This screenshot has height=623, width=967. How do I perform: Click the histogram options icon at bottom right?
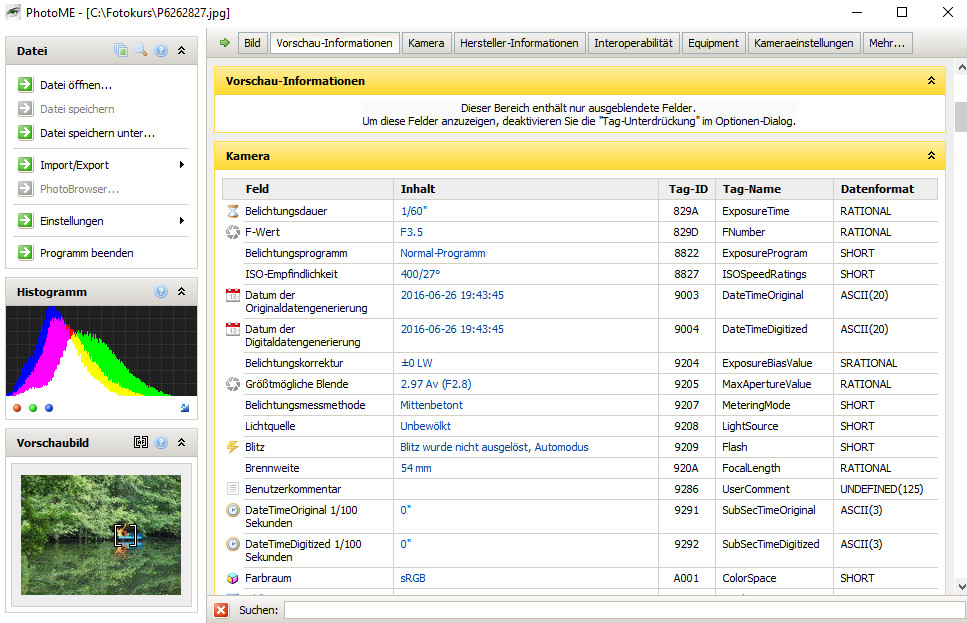pos(184,408)
